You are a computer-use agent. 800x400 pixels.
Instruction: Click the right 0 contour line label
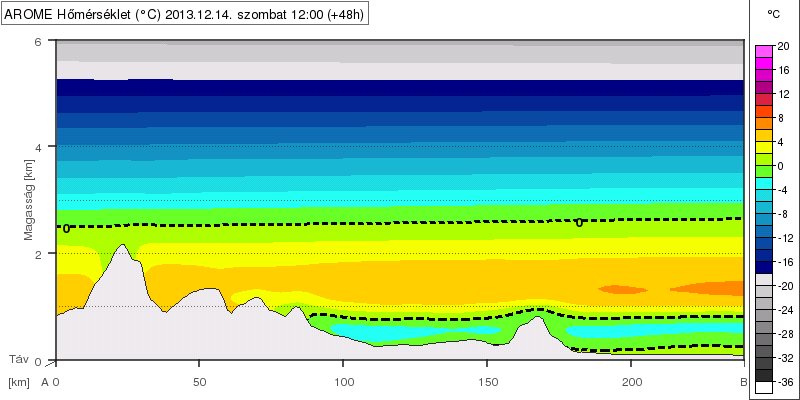pyautogui.click(x=579, y=222)
